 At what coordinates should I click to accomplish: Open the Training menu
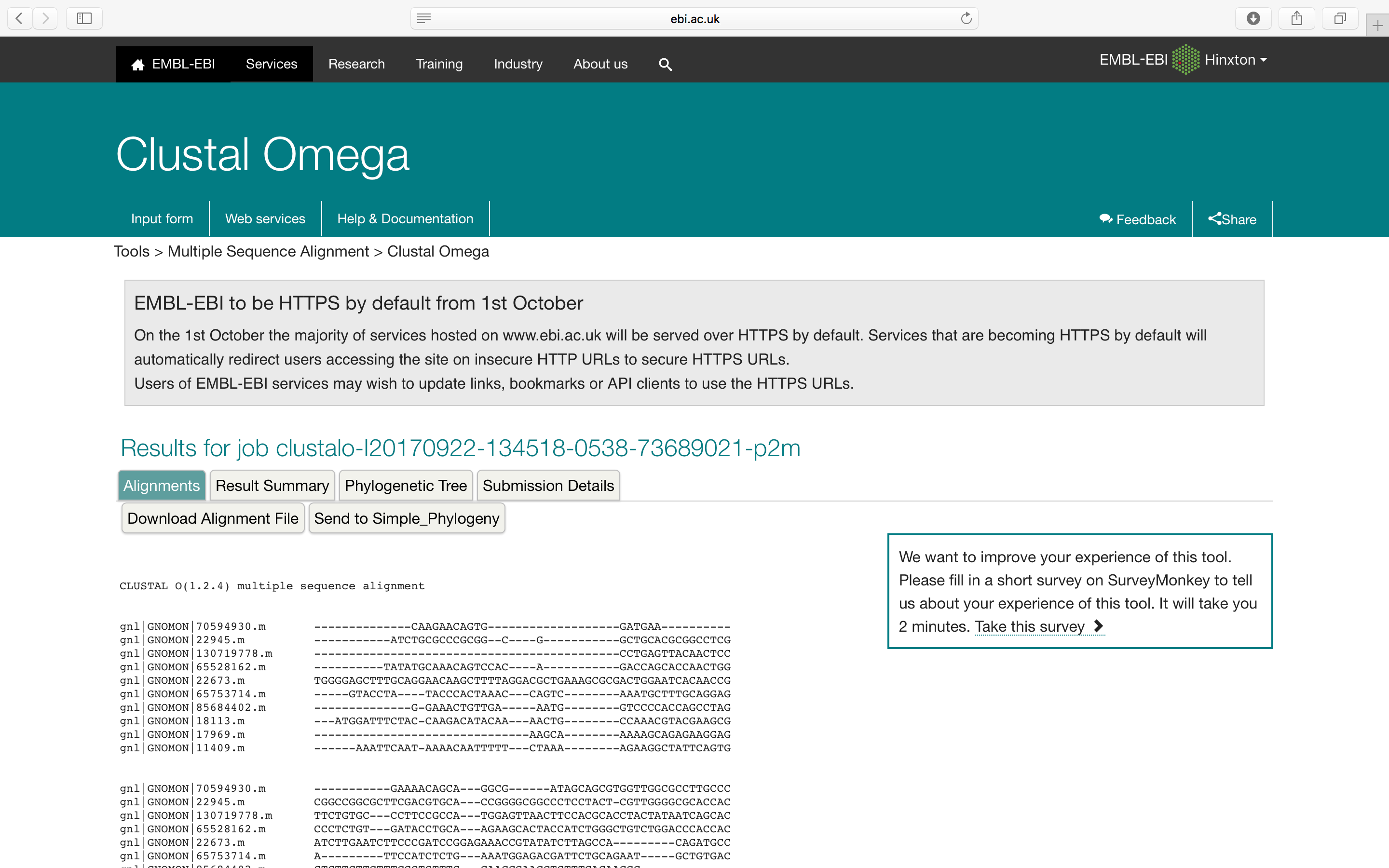(439, 64)
